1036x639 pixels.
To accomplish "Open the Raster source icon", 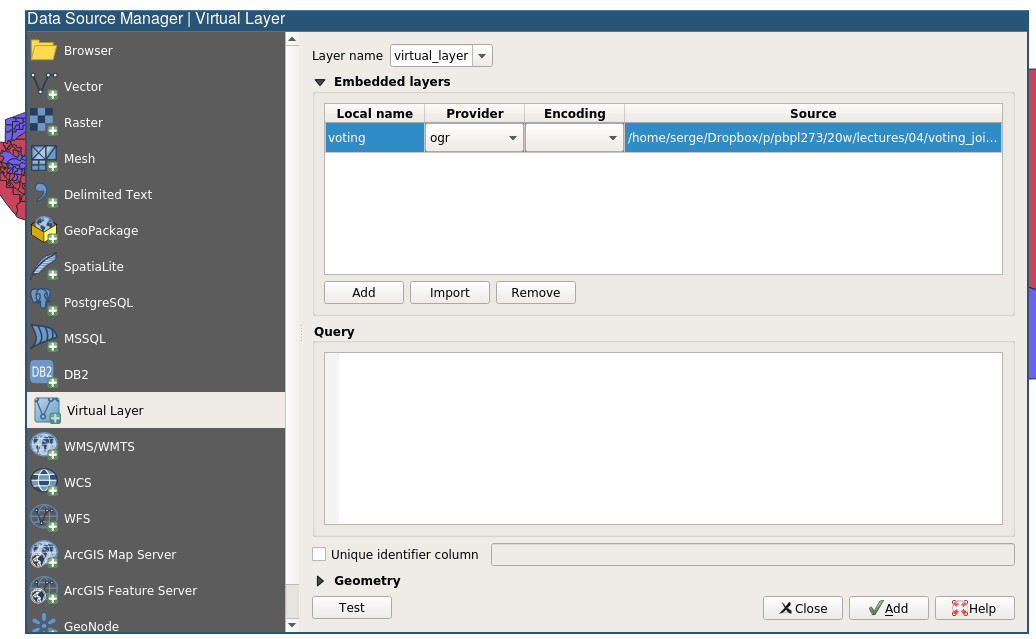I will (x=44, y=123).
